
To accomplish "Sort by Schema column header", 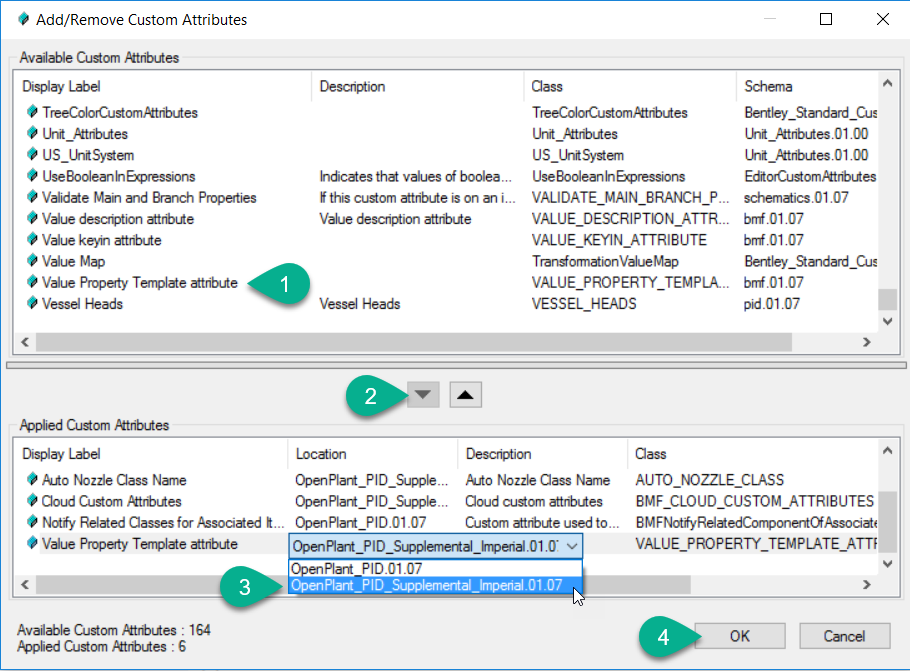I will coord(768,87).
